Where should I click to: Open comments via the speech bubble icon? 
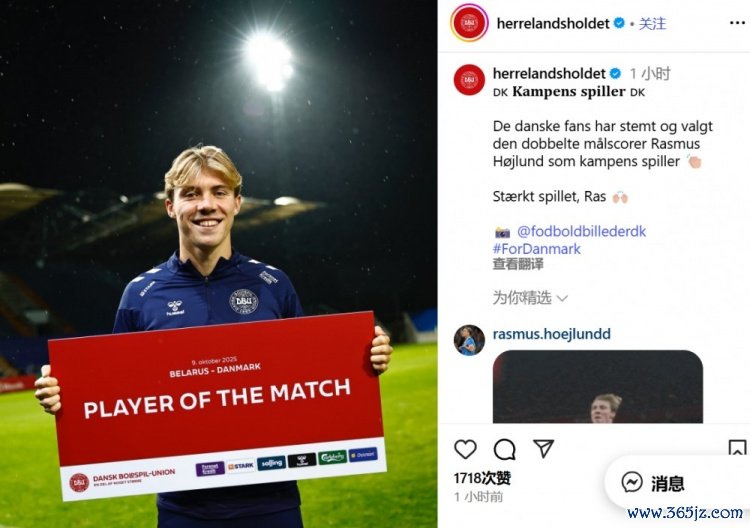(504, 450)
